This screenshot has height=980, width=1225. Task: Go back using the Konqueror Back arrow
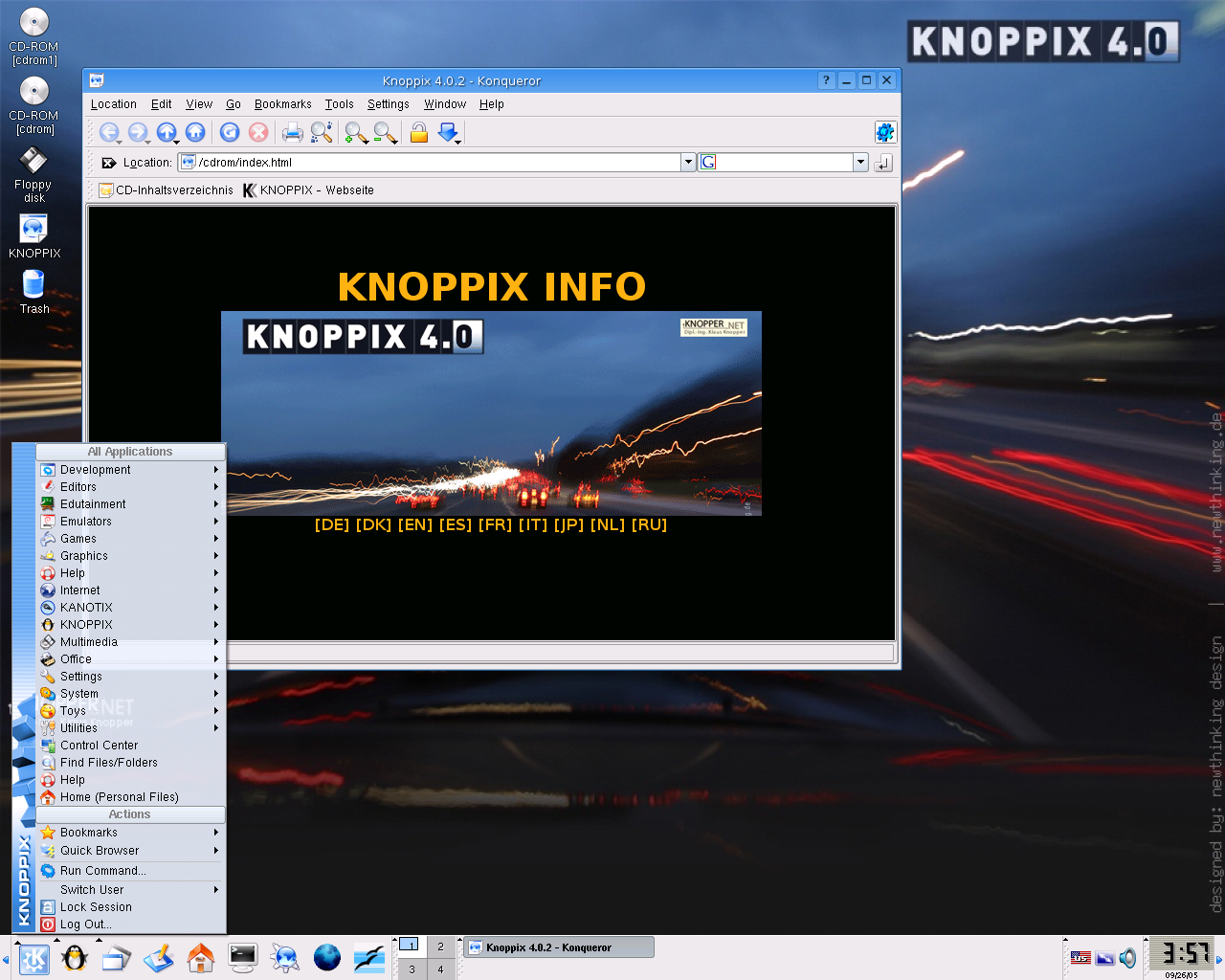(109, 133)
